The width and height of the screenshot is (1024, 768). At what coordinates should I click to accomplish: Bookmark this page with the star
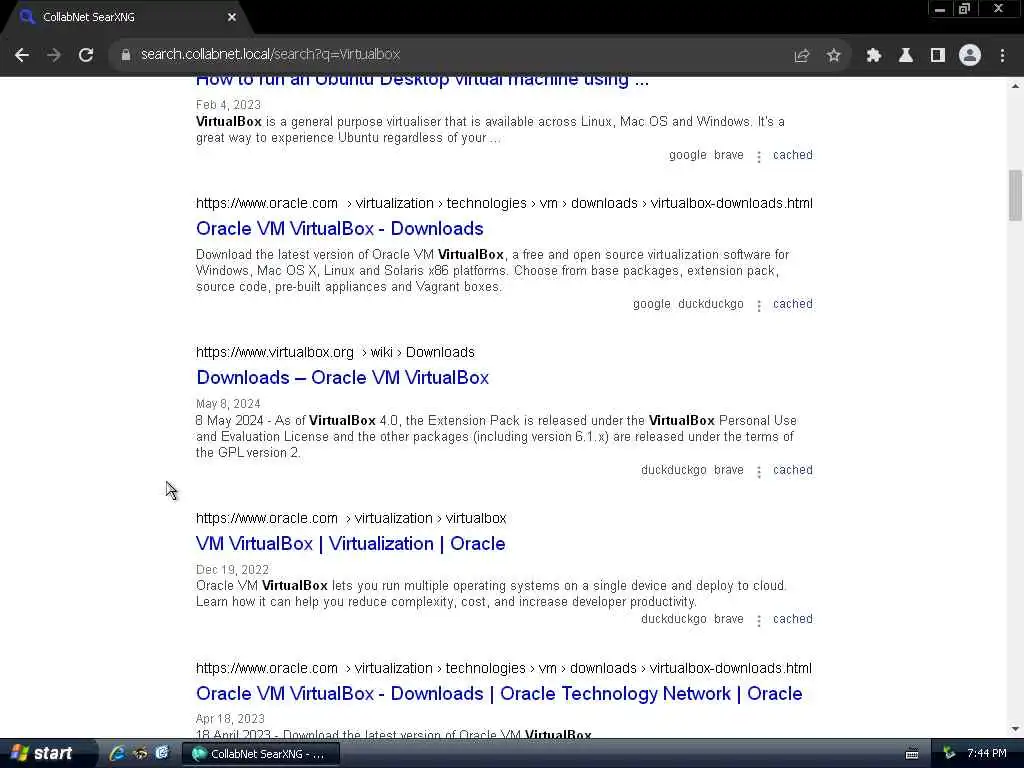click(833, 56)
